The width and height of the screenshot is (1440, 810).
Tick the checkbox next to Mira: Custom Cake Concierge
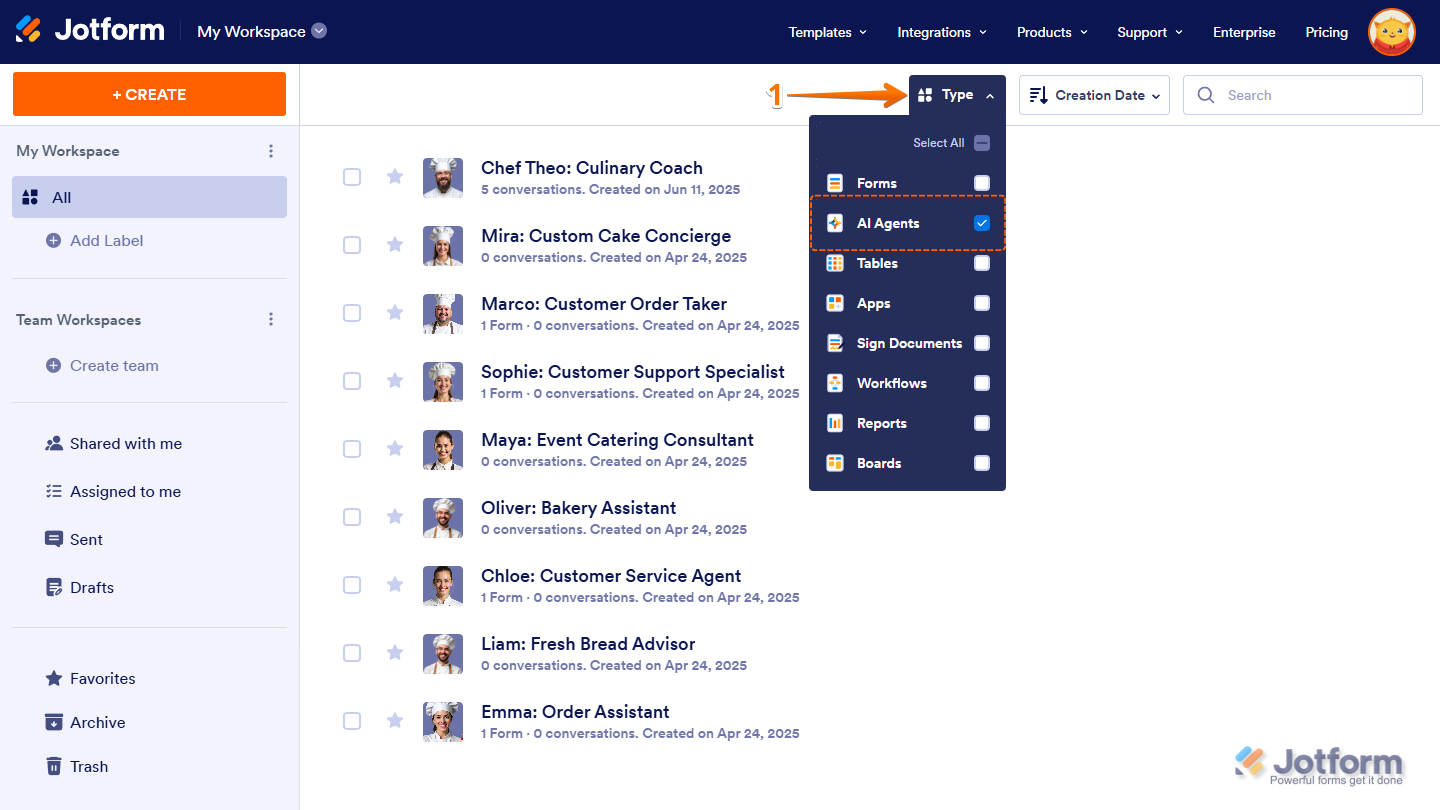click(352, 245)
